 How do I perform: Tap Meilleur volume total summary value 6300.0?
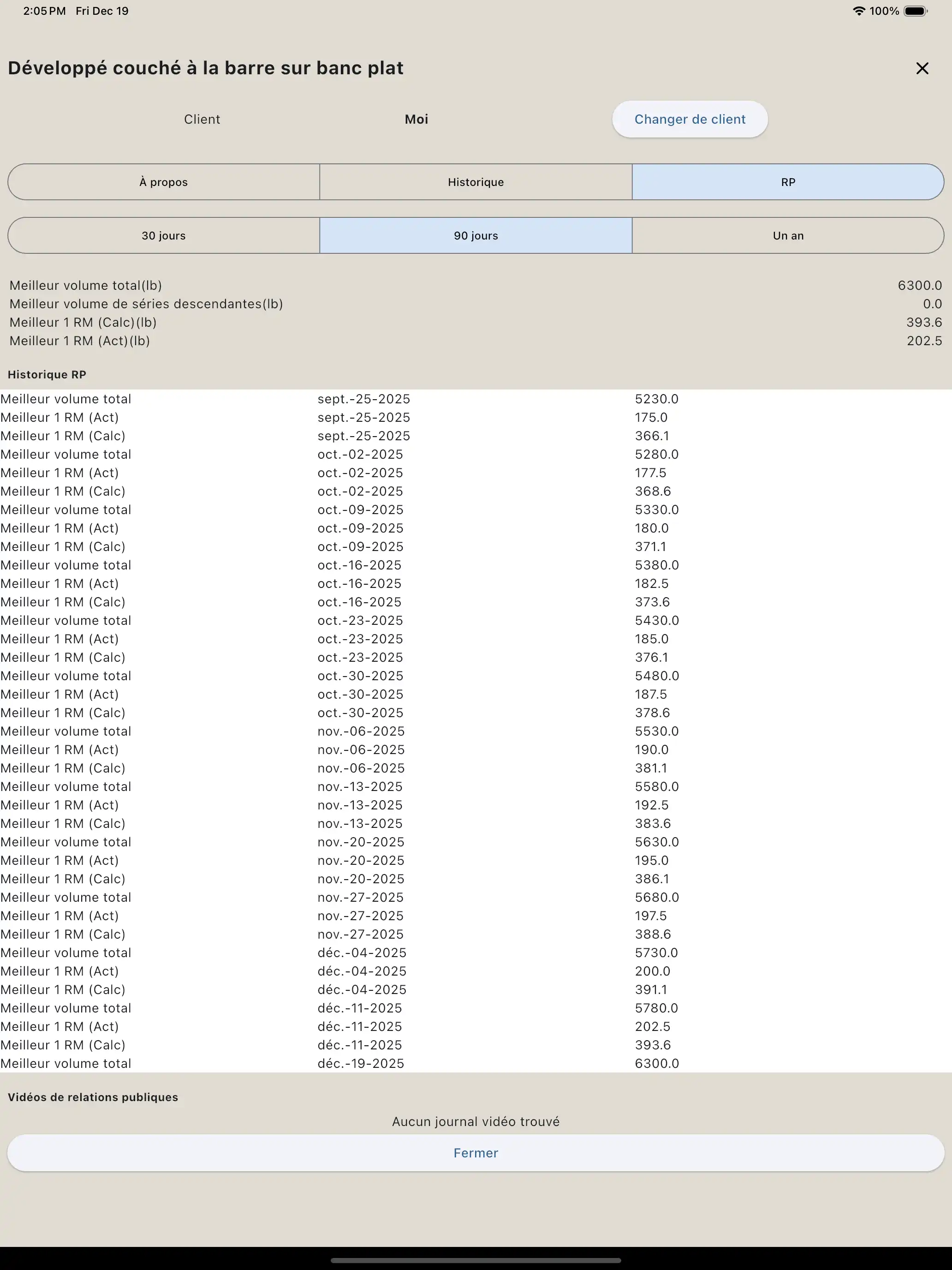(919, 285)
